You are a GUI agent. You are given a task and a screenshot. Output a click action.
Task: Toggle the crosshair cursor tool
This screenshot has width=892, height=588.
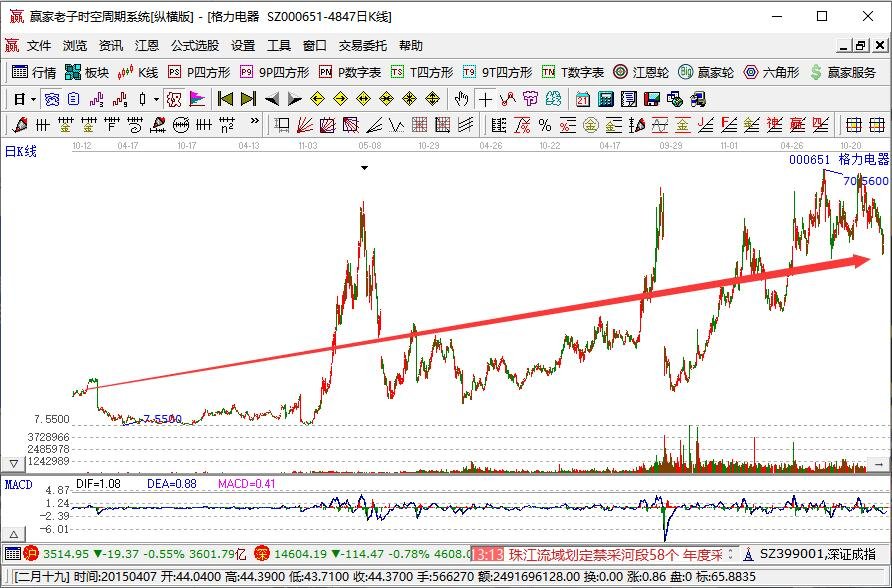[x=485, y=100]
